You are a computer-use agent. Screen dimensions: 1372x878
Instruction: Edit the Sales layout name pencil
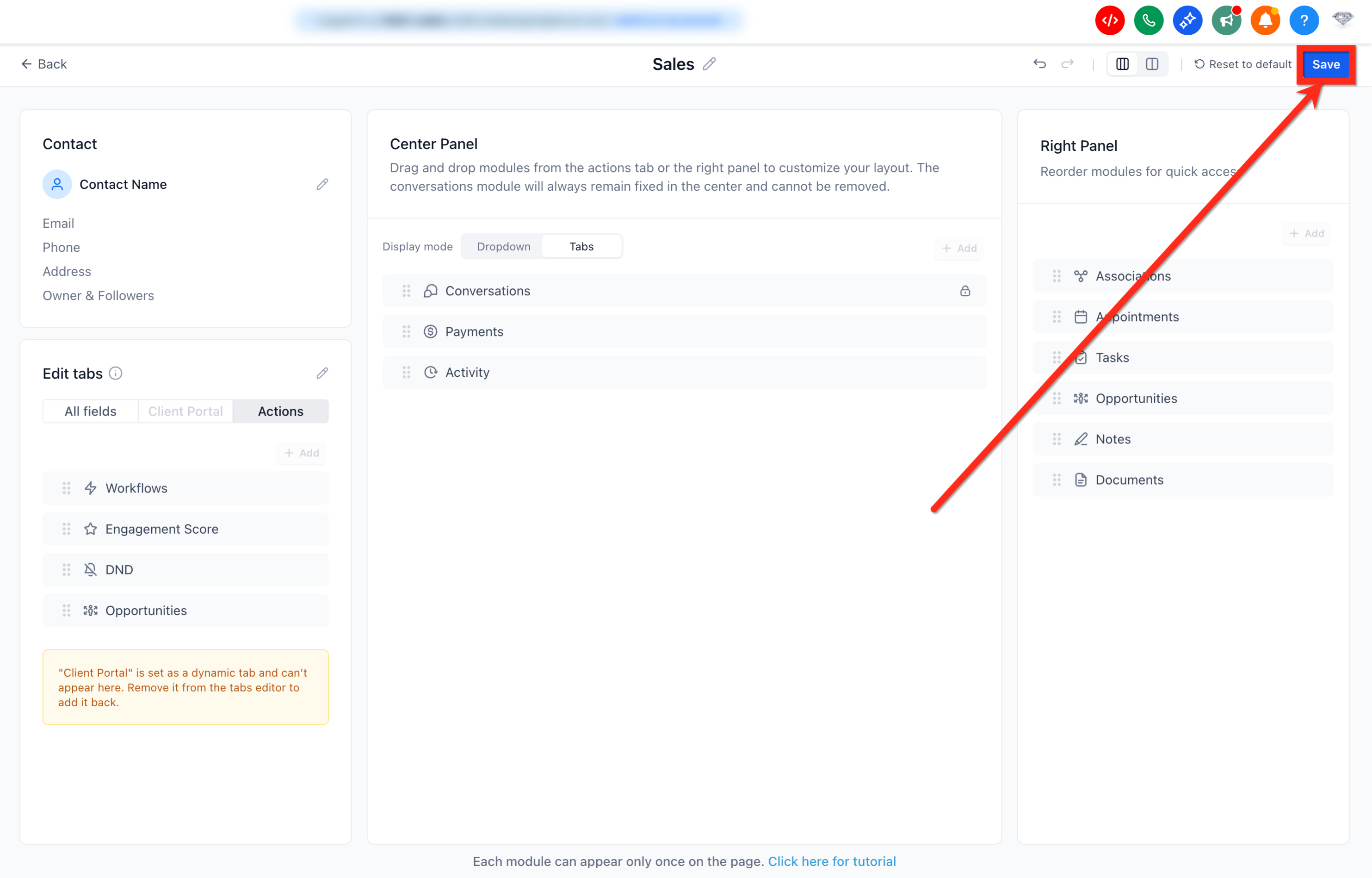click(x=709, y=64)
